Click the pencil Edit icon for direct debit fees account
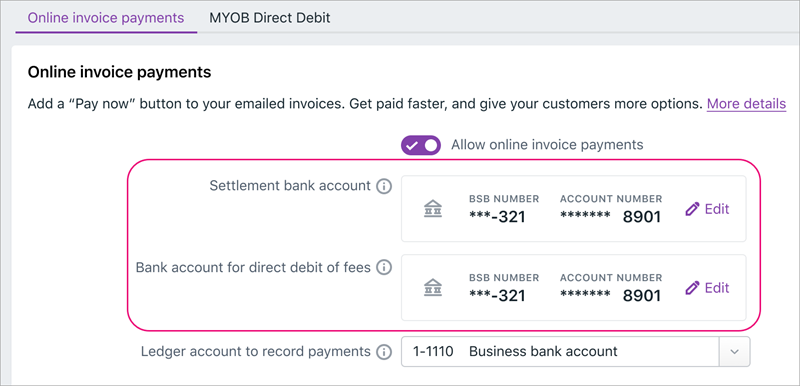Screen dimensions: 800x386 [x=692, y=288]
